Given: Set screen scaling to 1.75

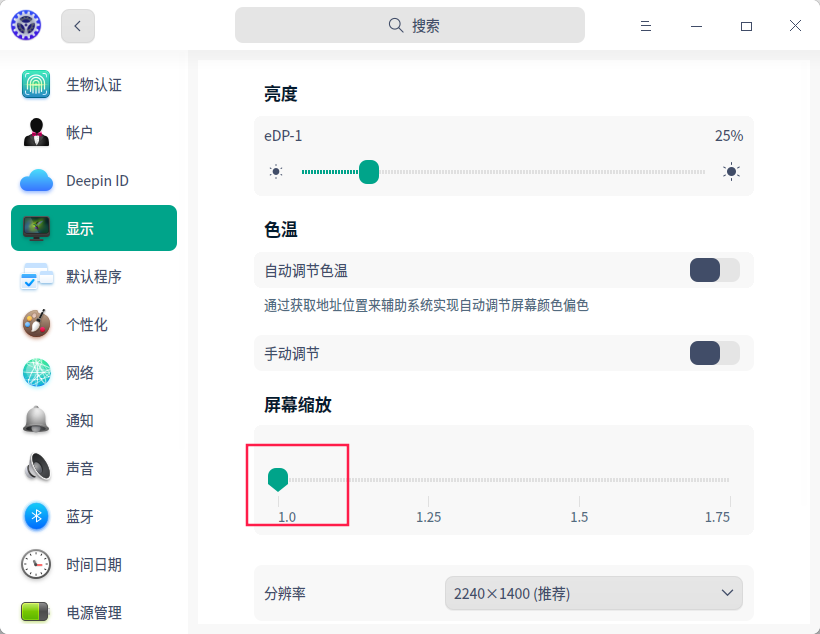Looking at the screenshot, I should pos(717,517).
